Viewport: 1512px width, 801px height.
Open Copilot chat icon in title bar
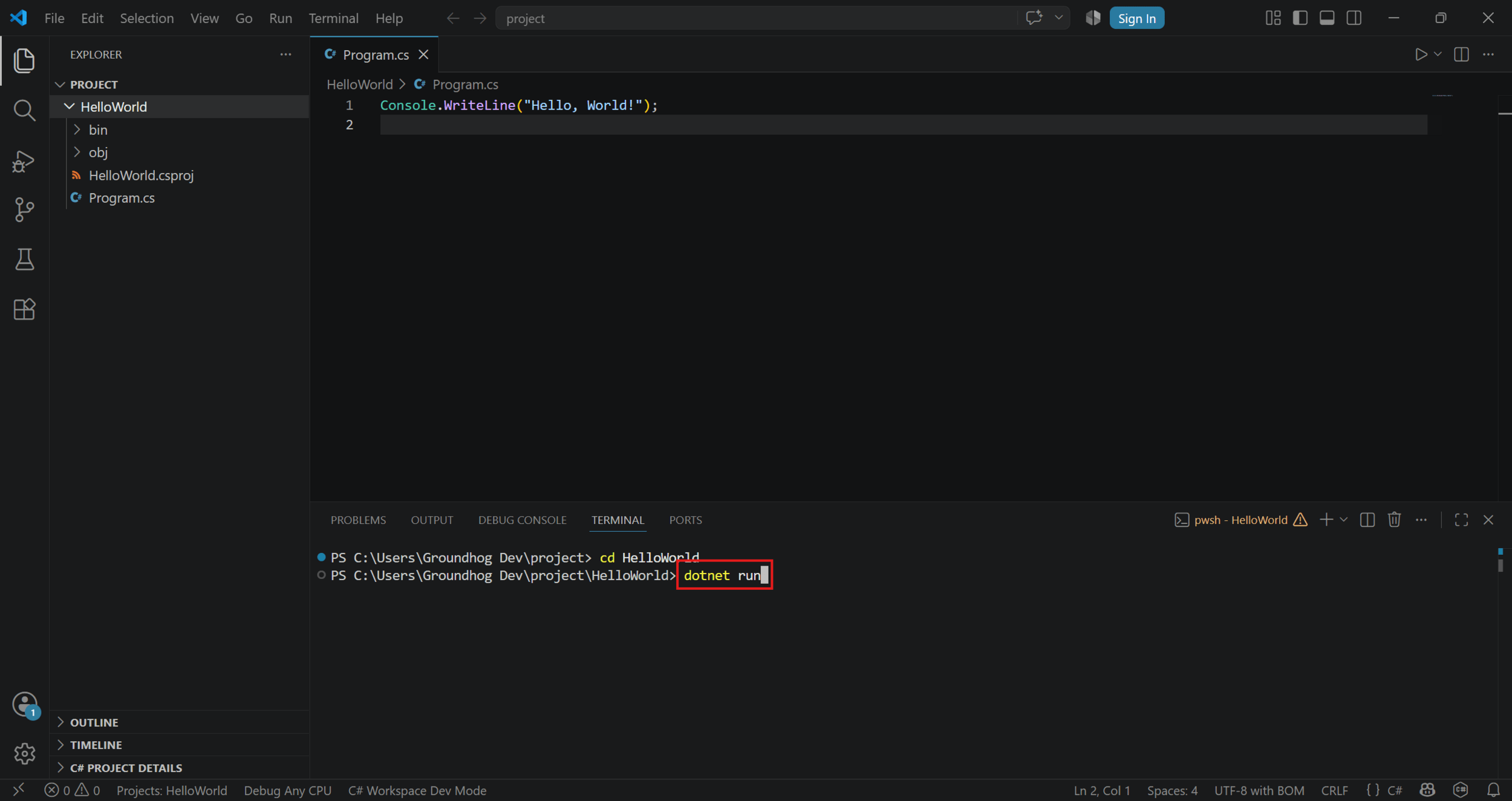pos(1034,18)
